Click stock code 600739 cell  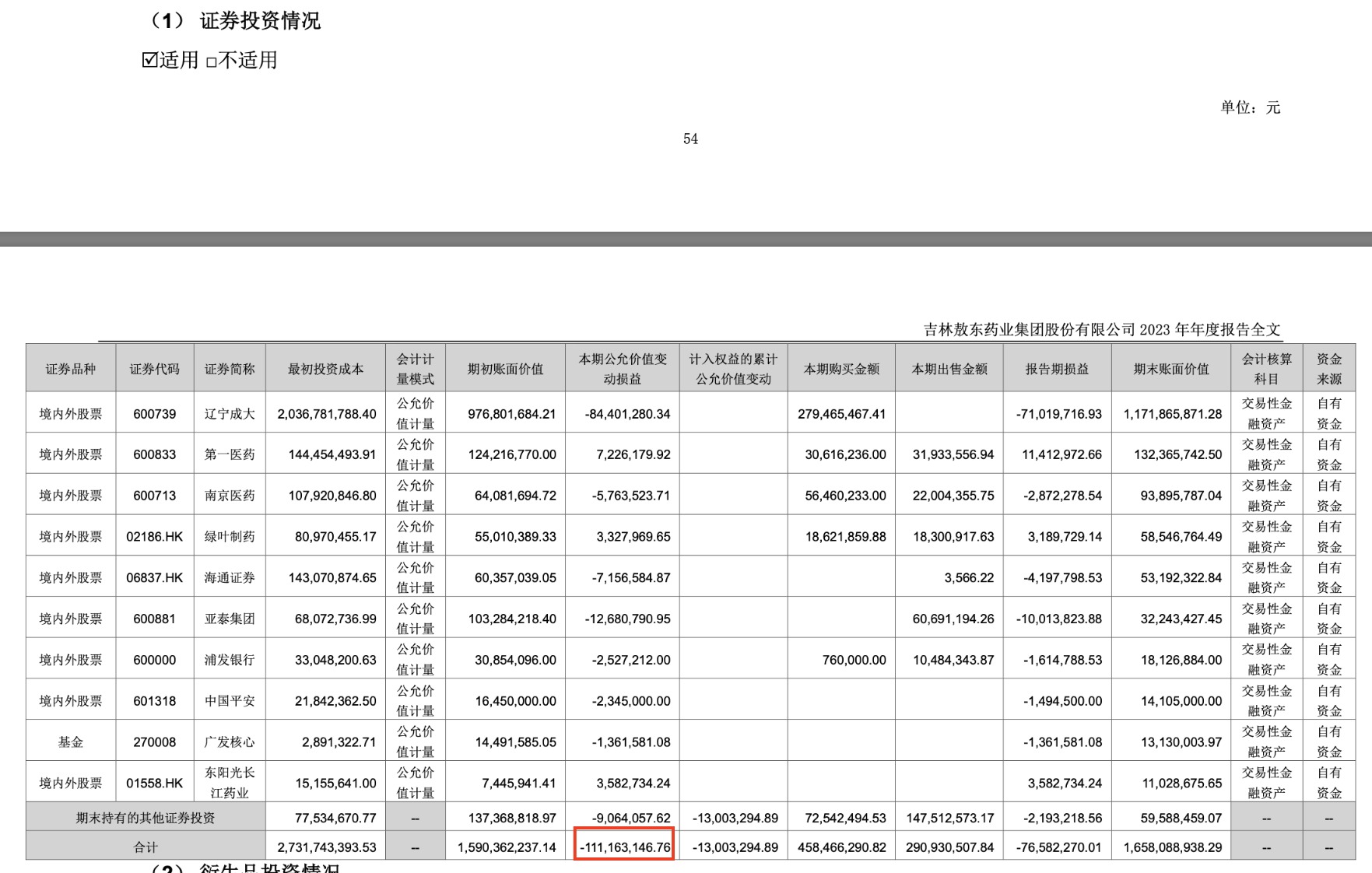click(x=154, y=414)
